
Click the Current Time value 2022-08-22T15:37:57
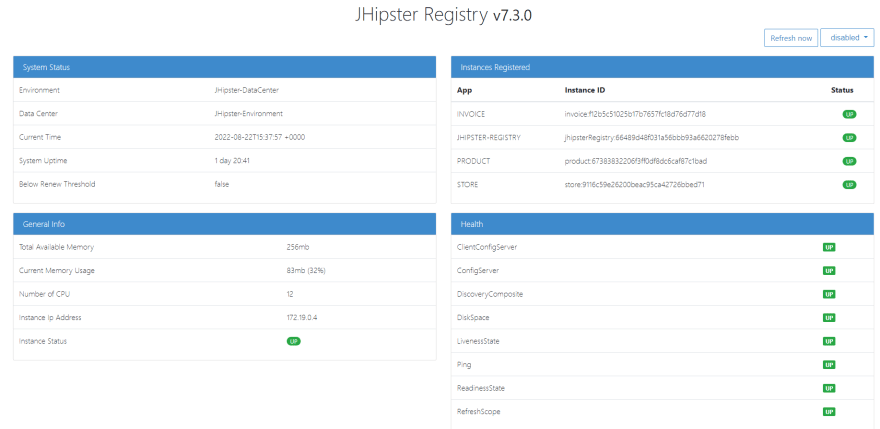[260, 137]
